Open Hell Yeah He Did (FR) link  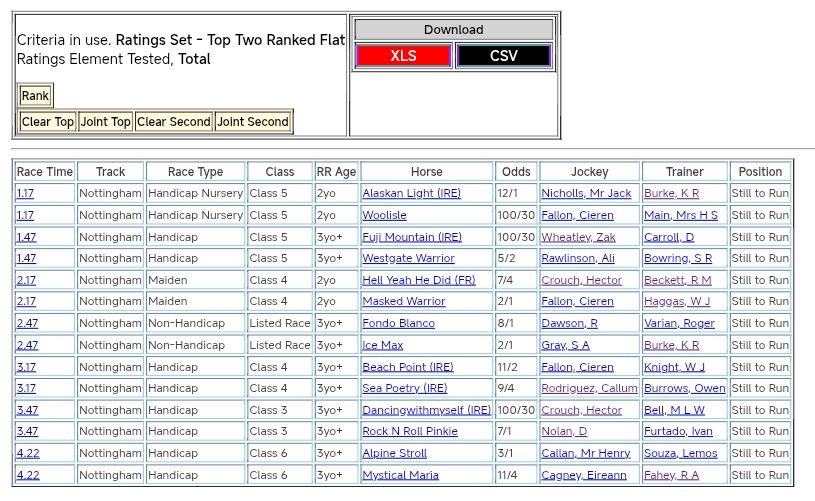tap(418, 281)
